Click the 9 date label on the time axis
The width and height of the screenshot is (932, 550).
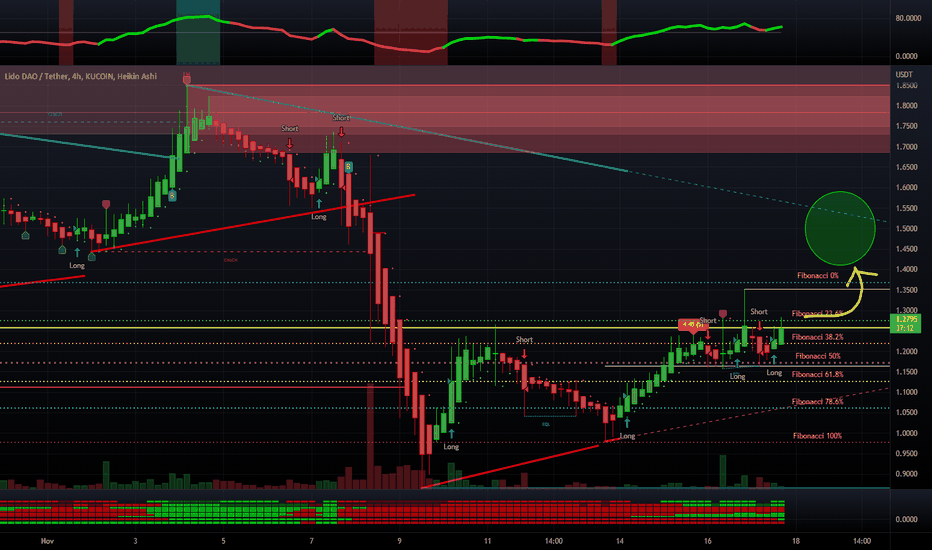pyautogui.click(x=399, y=541)
